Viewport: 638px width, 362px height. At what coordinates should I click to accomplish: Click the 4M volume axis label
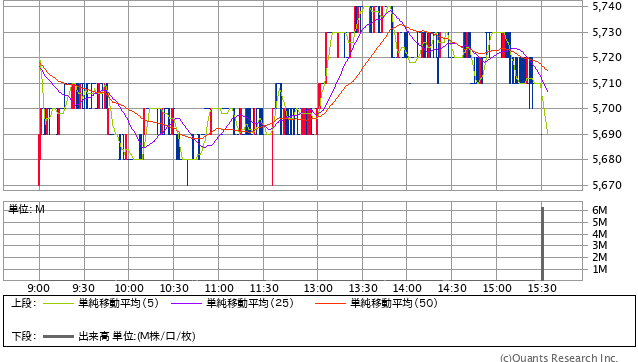click(x=600, y=234)
